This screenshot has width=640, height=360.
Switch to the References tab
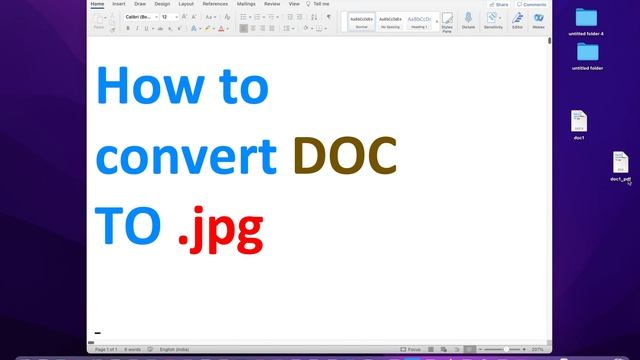pos(215,4)
